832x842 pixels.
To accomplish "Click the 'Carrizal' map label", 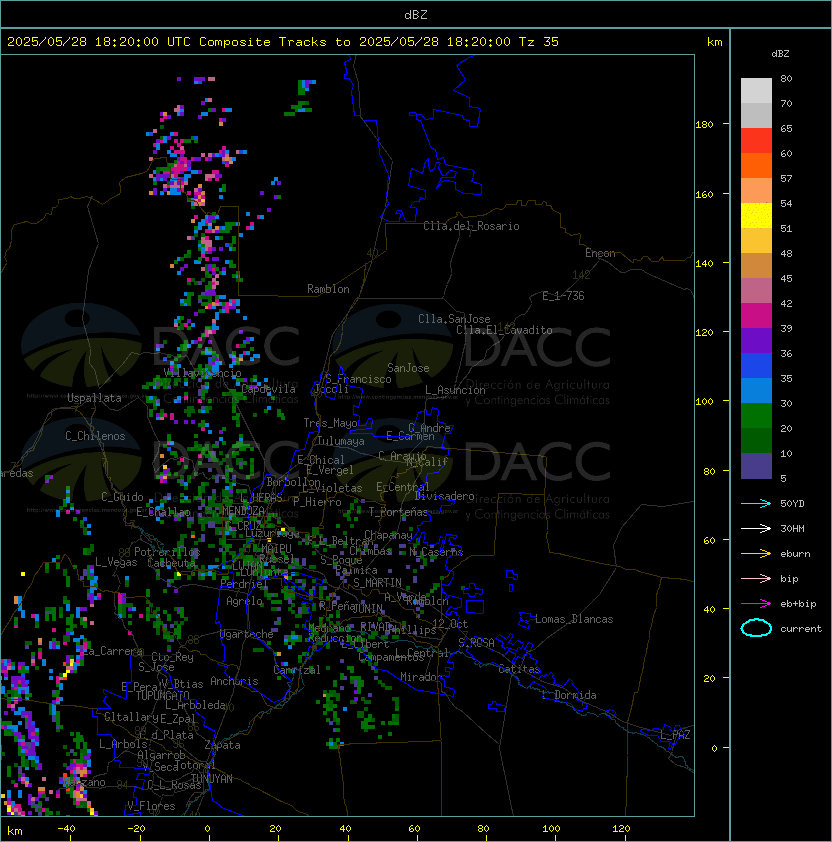I will (297, 670).
